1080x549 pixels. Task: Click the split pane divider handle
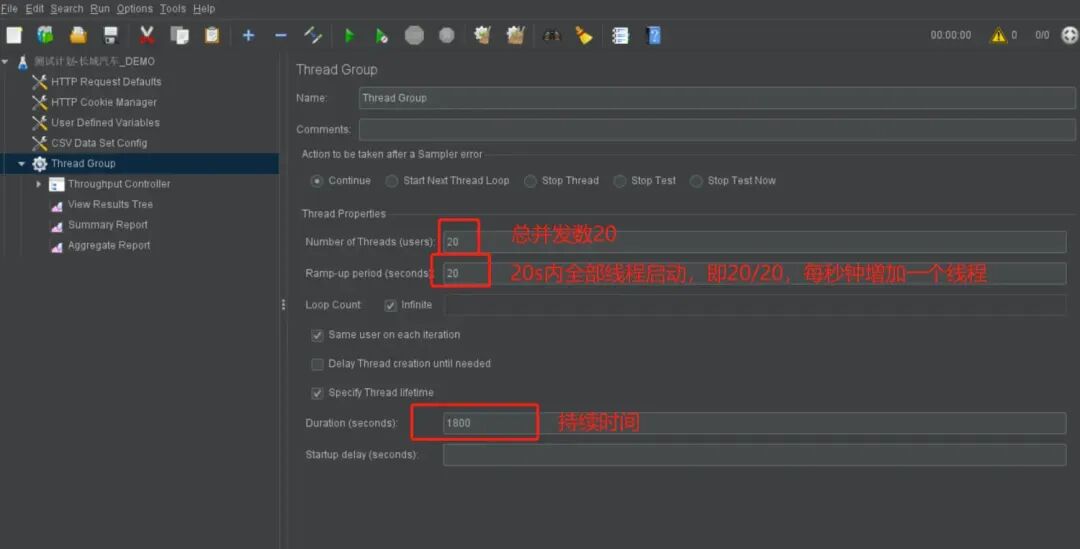pyautogui.click(x=283, y=304)
